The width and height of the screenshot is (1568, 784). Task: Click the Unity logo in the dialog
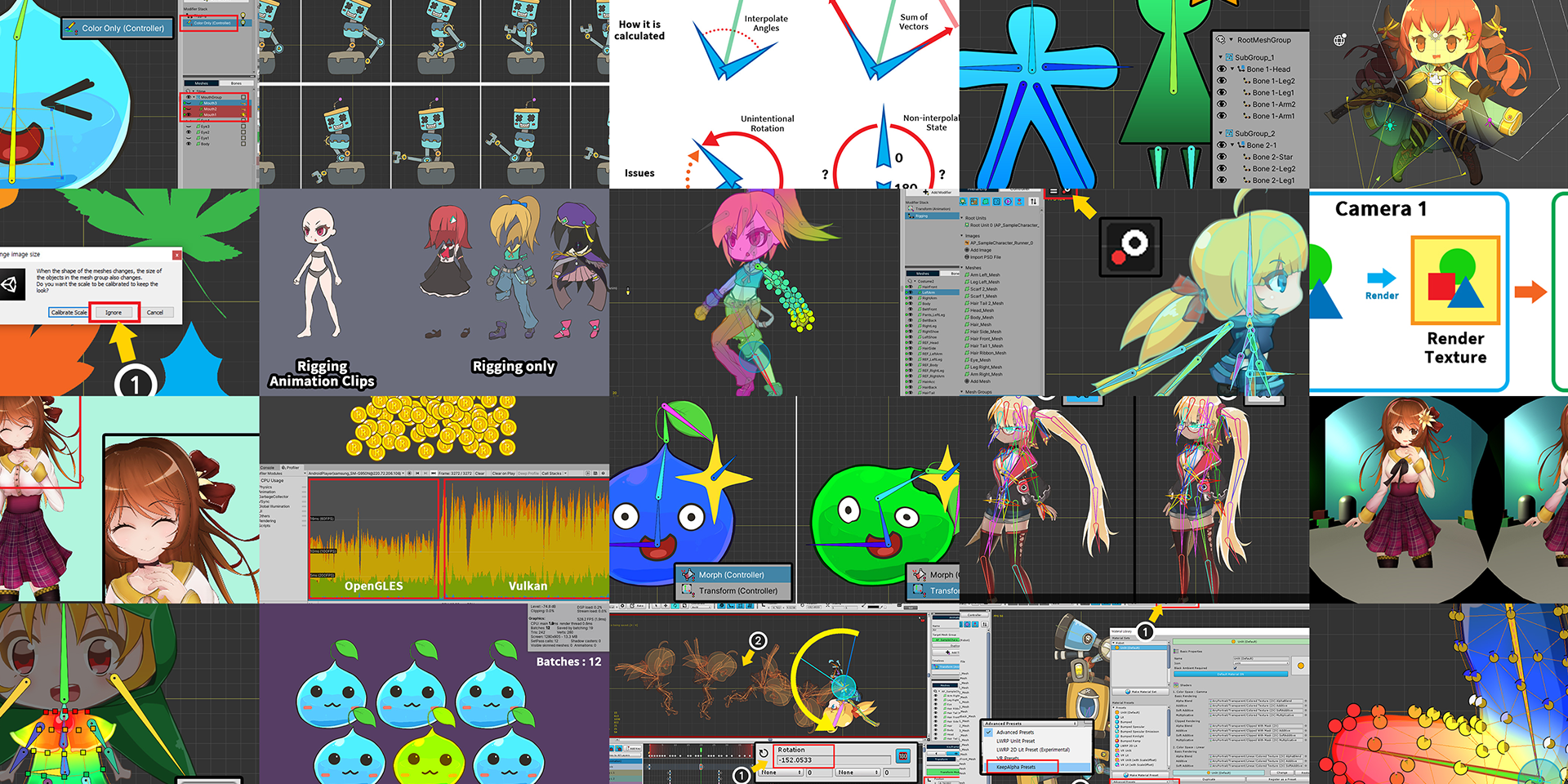(10, 284)
